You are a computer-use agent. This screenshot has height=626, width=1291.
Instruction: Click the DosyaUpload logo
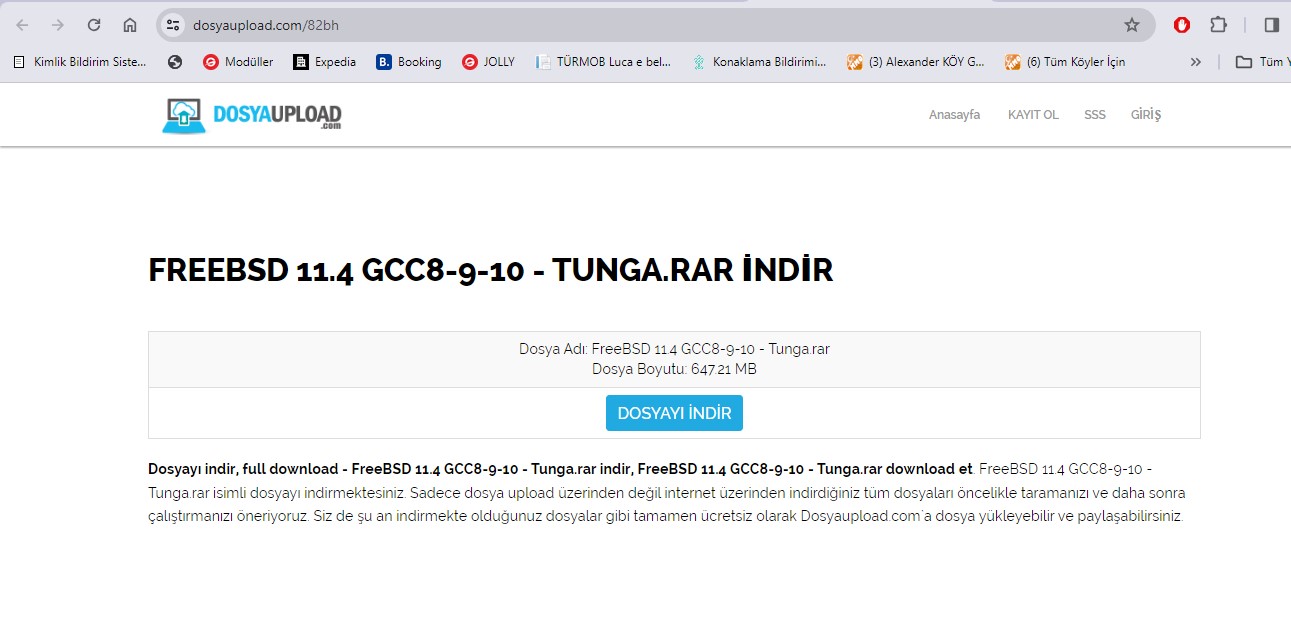252,115
